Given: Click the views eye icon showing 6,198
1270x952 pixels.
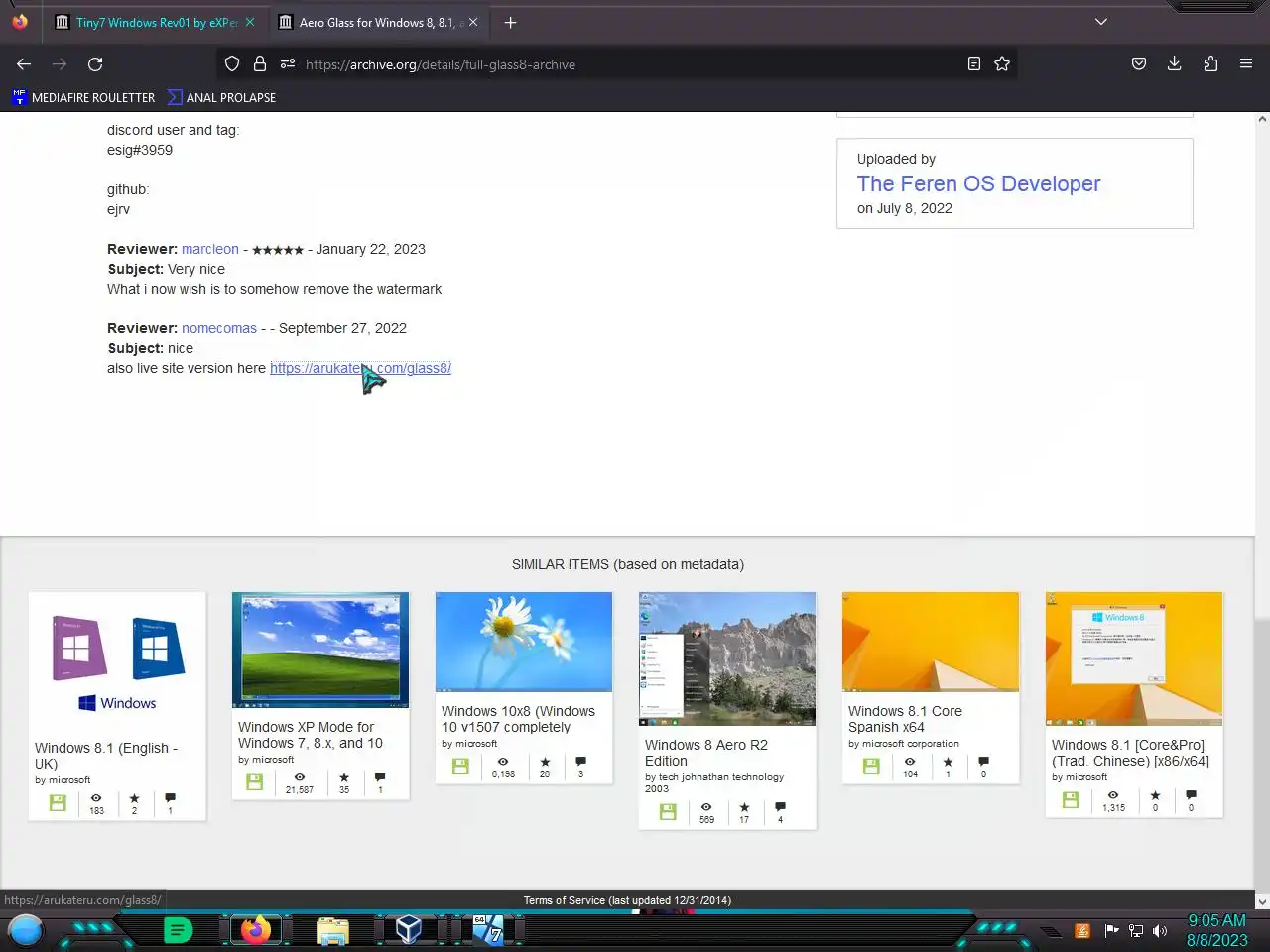Looking at the screenshot, I should [503, 762].
